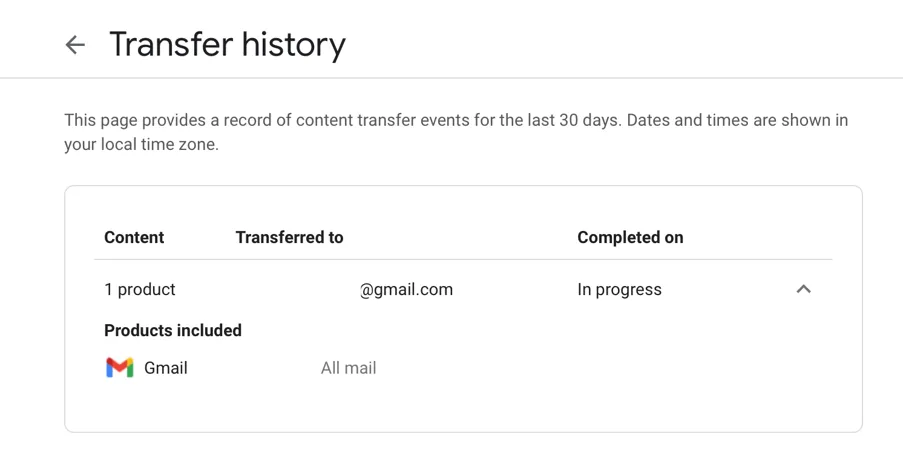Click the "All mail" detail text

pyautogui.click(x=348, y=368)
